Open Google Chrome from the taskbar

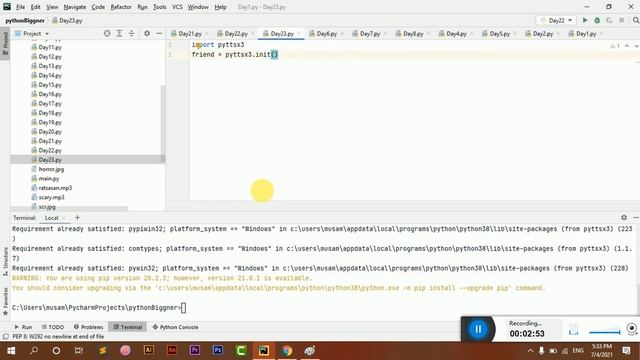pyautogui.click(x=287, y=351)
